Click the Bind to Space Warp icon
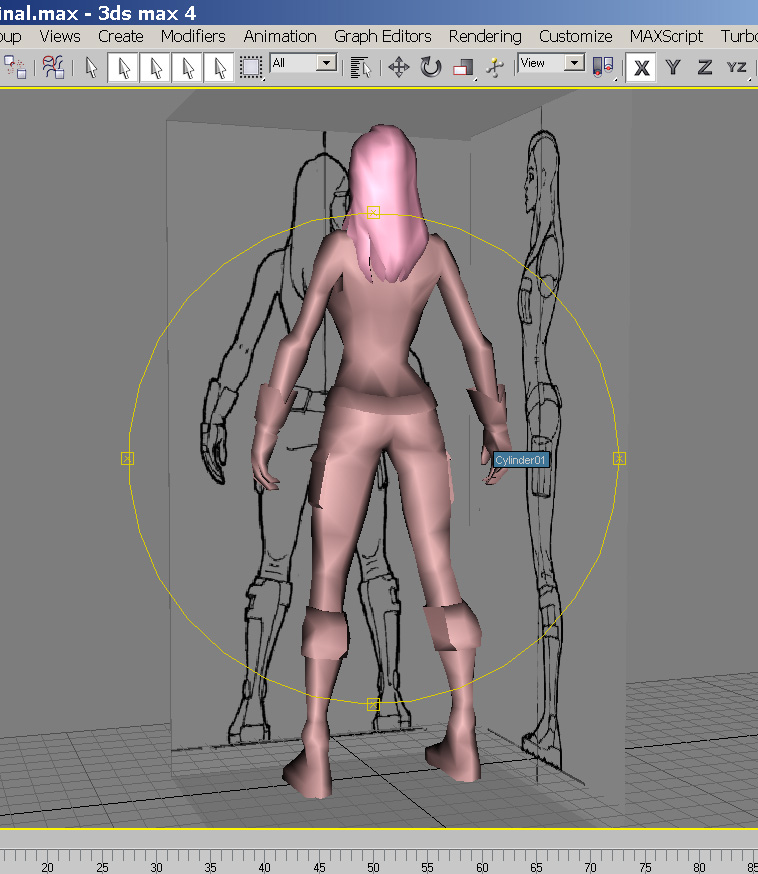This screenshot has height=874, width=758. coord(53,67)
